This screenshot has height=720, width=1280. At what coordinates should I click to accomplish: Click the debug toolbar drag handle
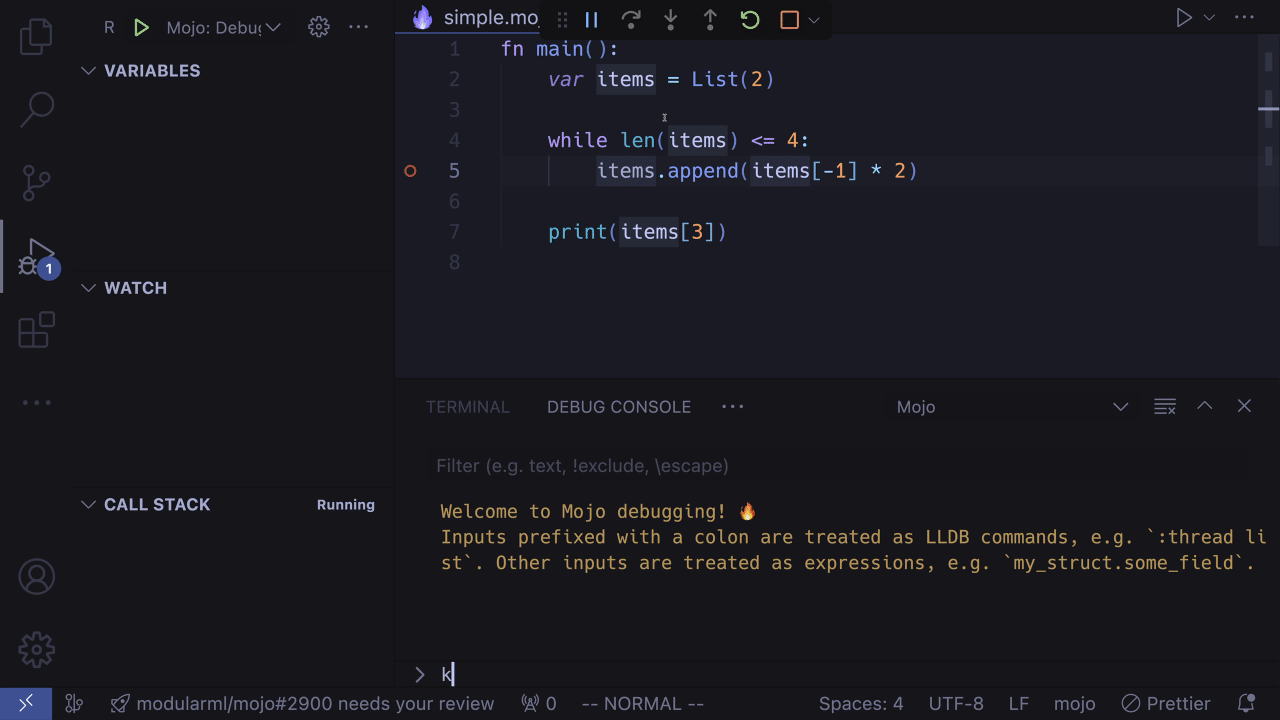(563, 19)
